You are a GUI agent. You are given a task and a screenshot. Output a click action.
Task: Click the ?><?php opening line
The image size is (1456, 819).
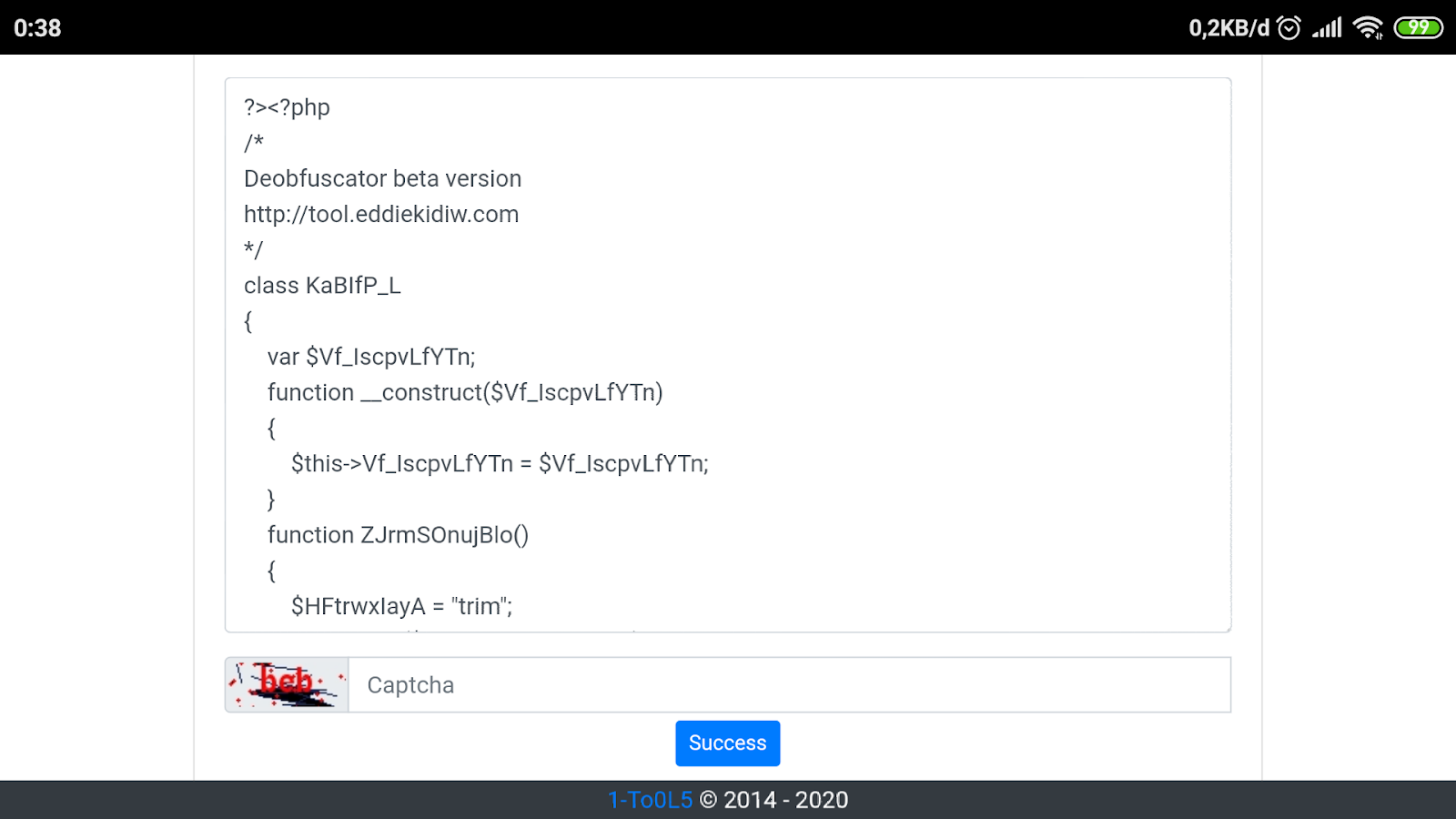coord(286,106)
